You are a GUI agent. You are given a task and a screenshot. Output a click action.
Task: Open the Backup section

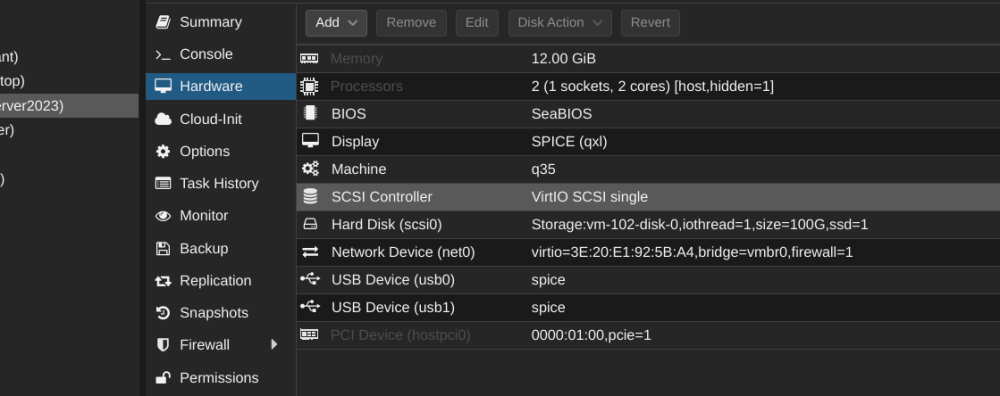(x=221, y=249)
